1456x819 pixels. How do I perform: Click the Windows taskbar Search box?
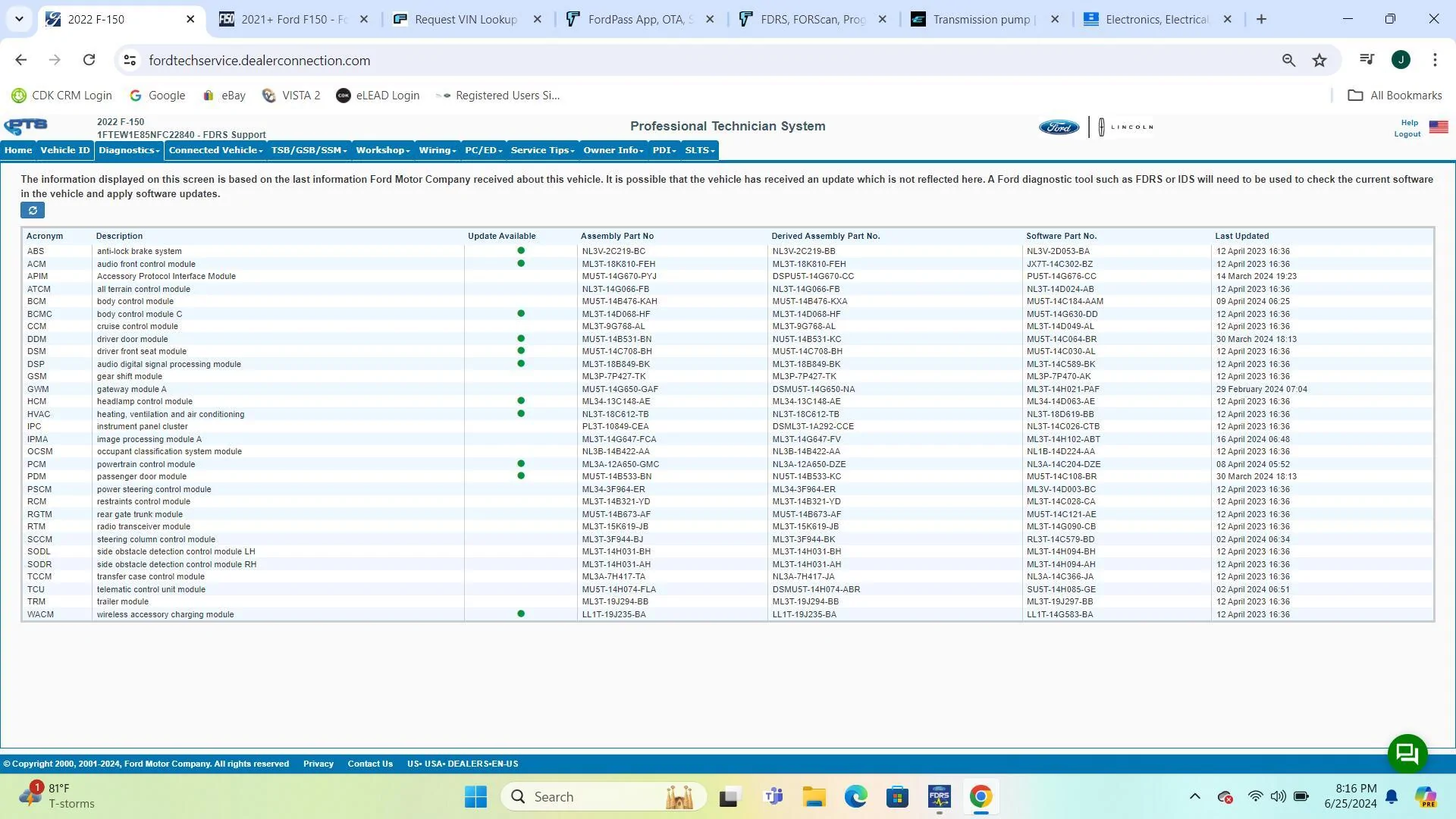click(x=604, y=797)
